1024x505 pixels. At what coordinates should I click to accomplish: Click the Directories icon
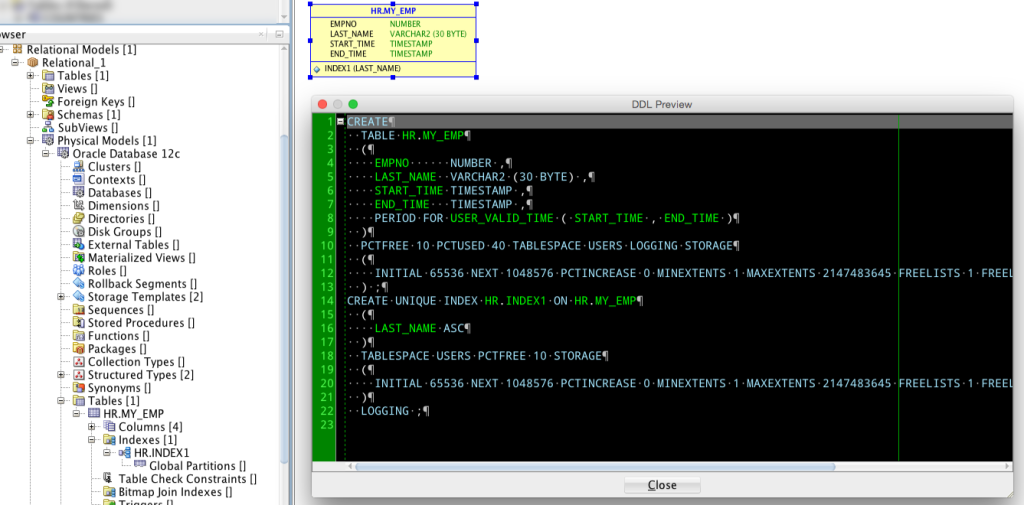[78, 219]
